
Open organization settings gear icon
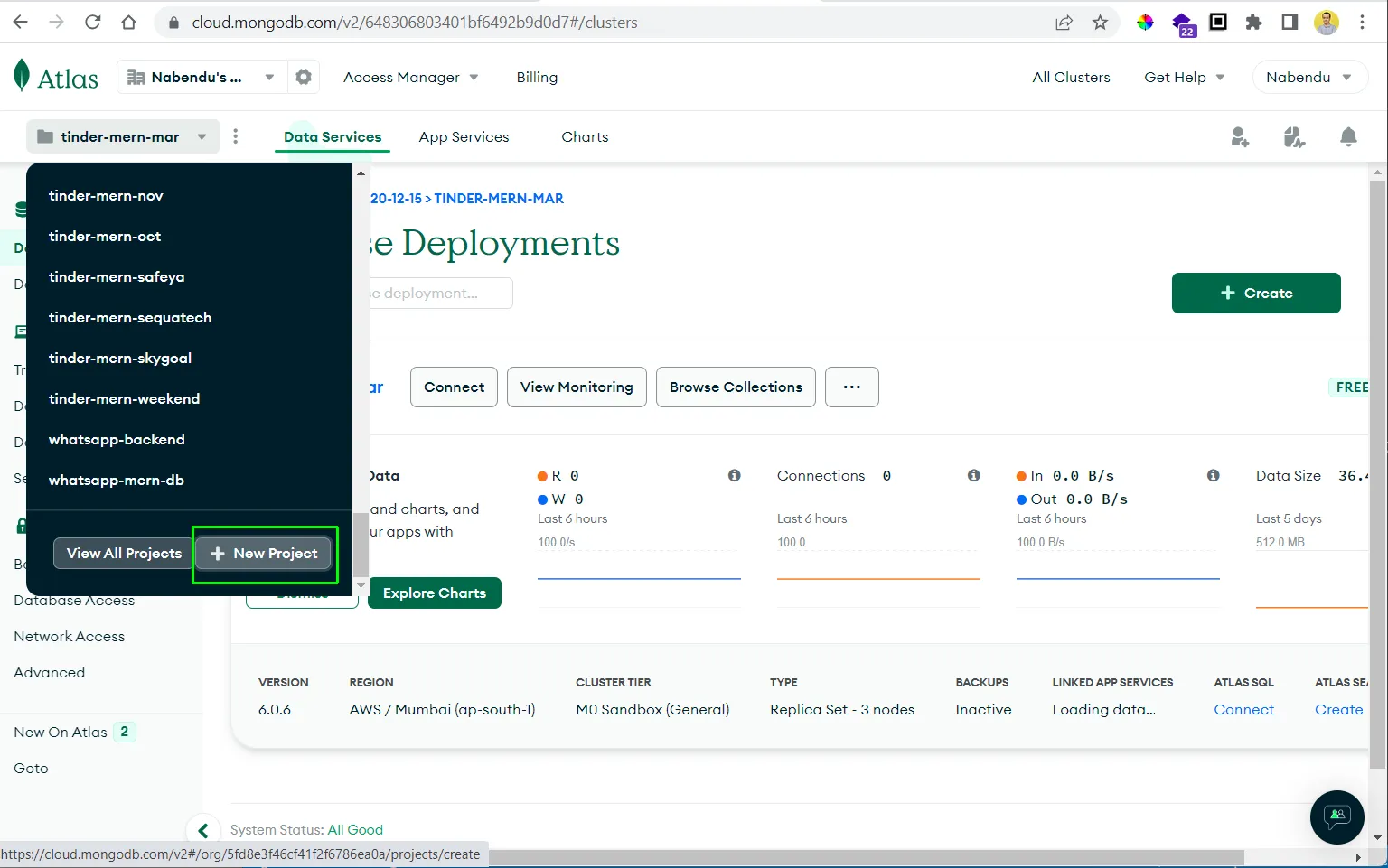click(304, 77)
